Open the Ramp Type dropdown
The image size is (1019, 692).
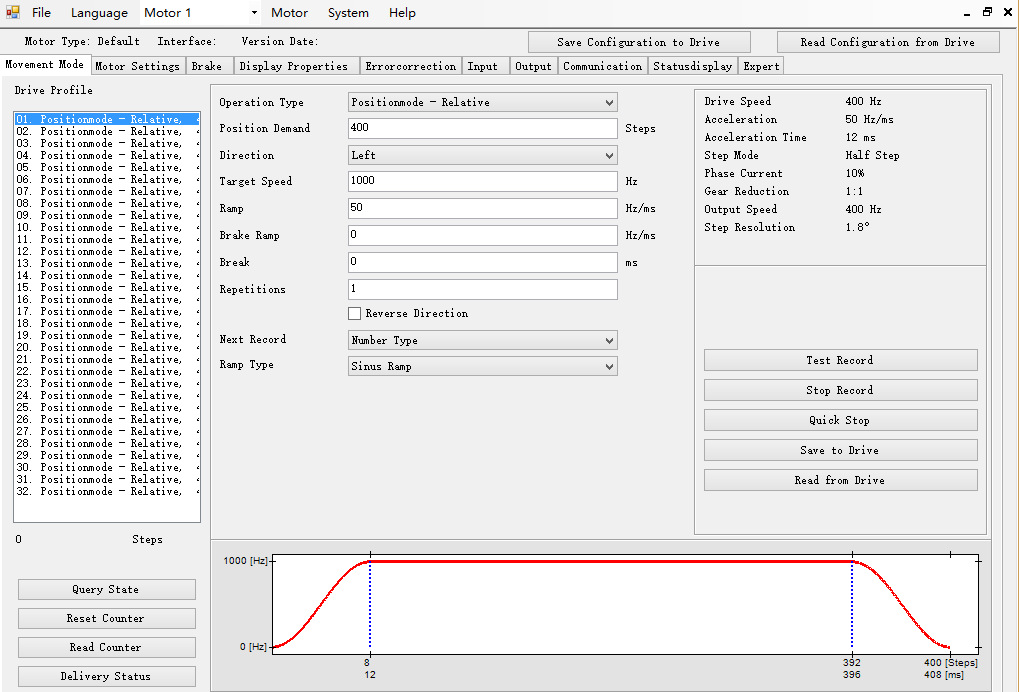coord(482,367)
